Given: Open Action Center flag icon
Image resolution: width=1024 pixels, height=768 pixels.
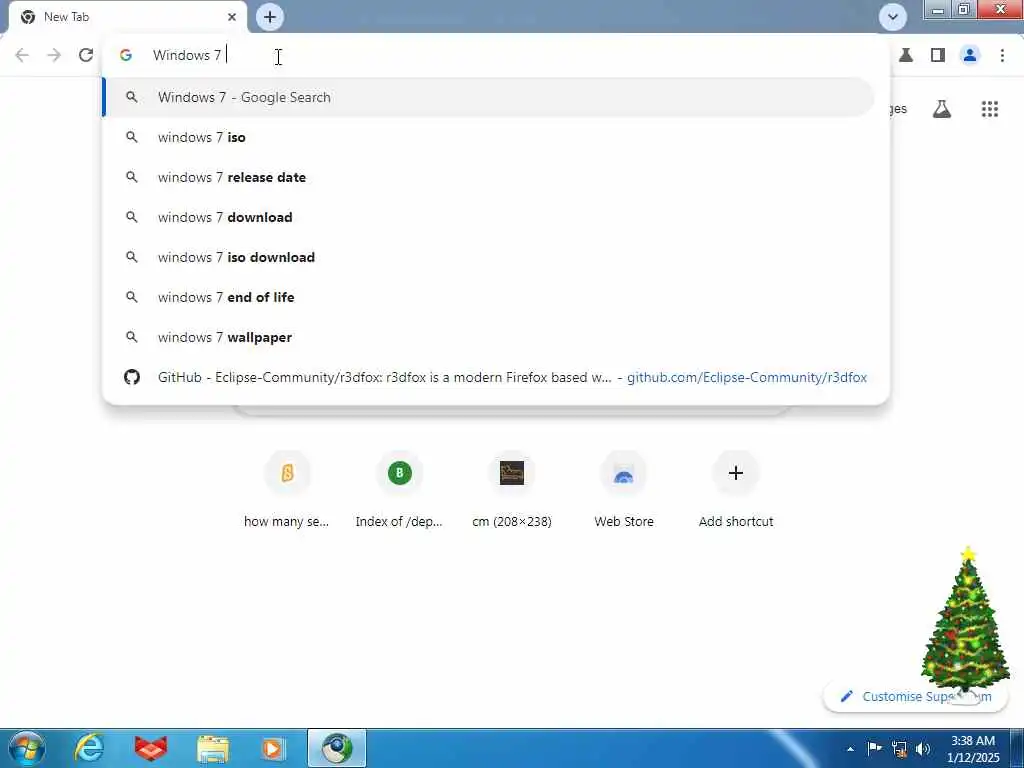Looking at the screenshot, I should pos(874,748).
